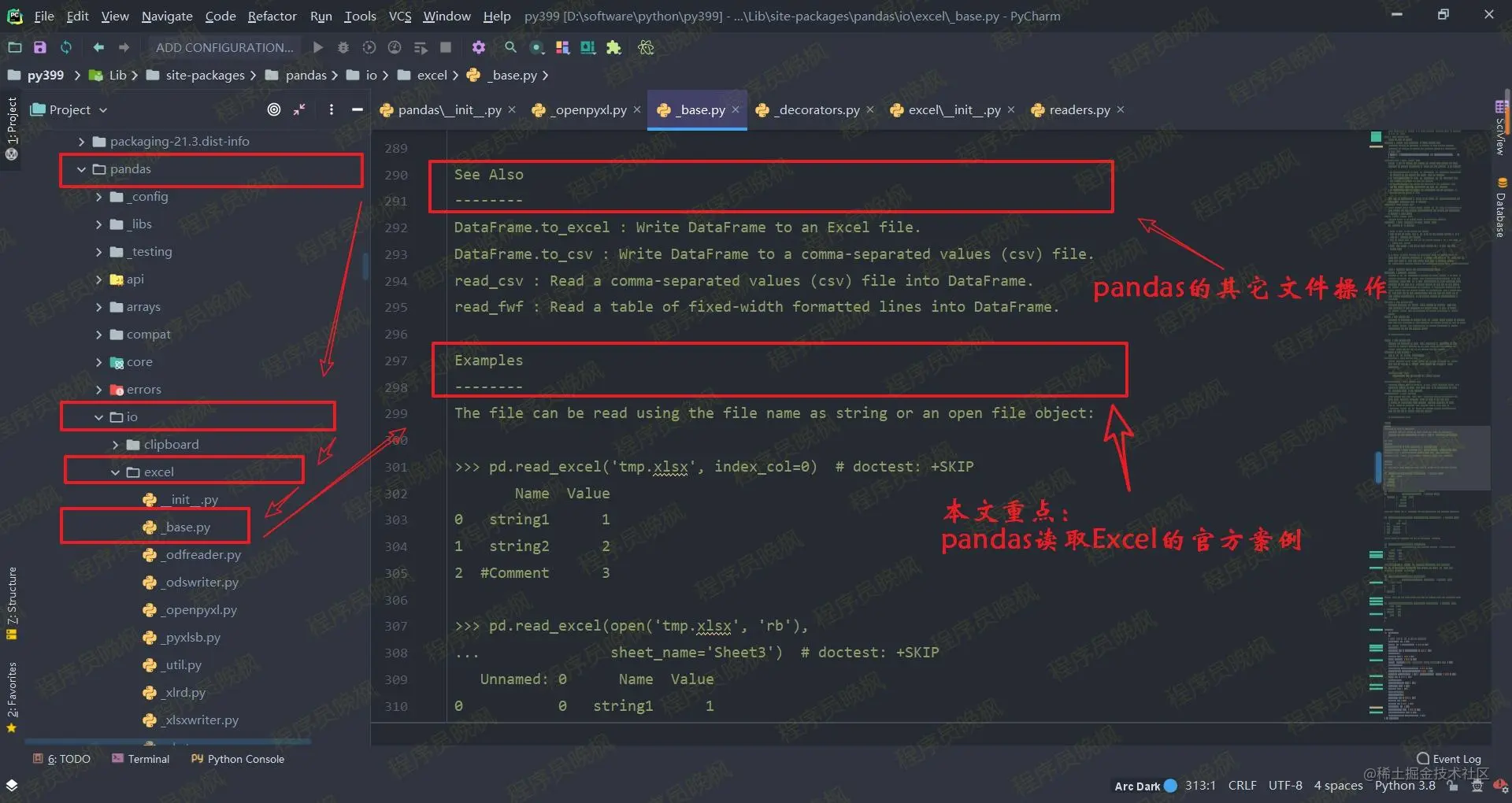Click the CRLF line separator status
The image size is (1512, 803).
coord(1242,785)
